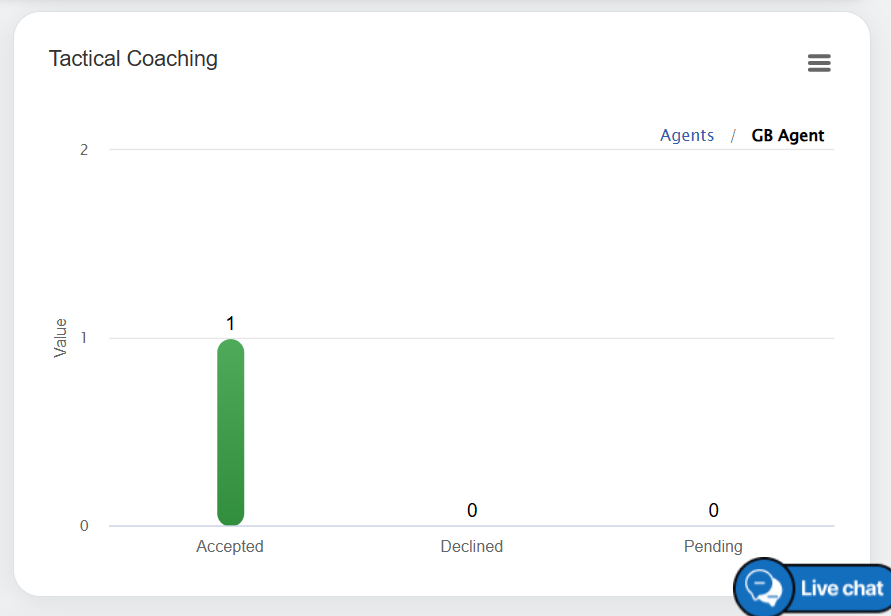
Task: Click the Live chat speech bubble icon
Action: pyautogui.click(x=765, y=587)
